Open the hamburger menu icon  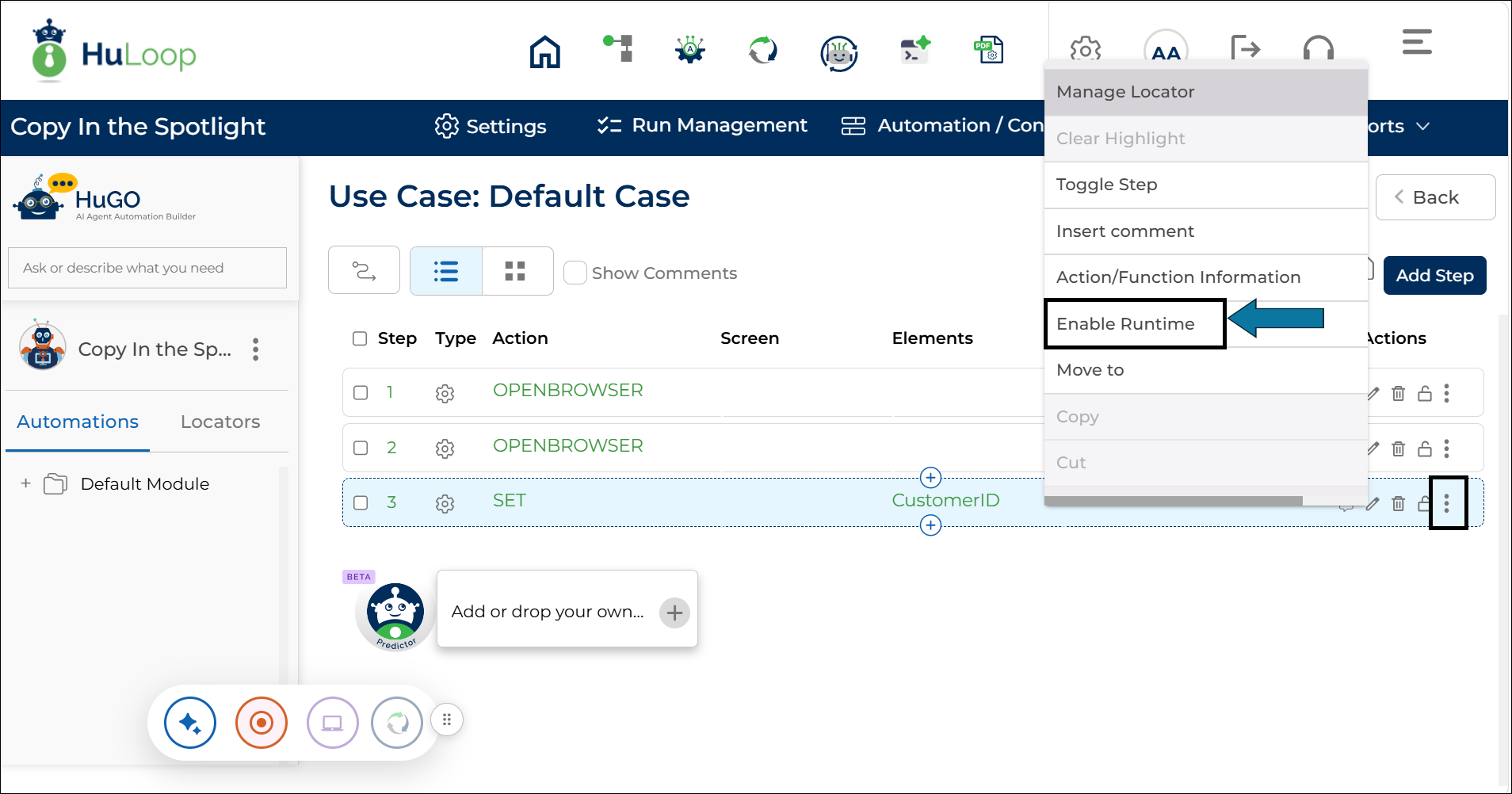click(x=1417, y=42)
